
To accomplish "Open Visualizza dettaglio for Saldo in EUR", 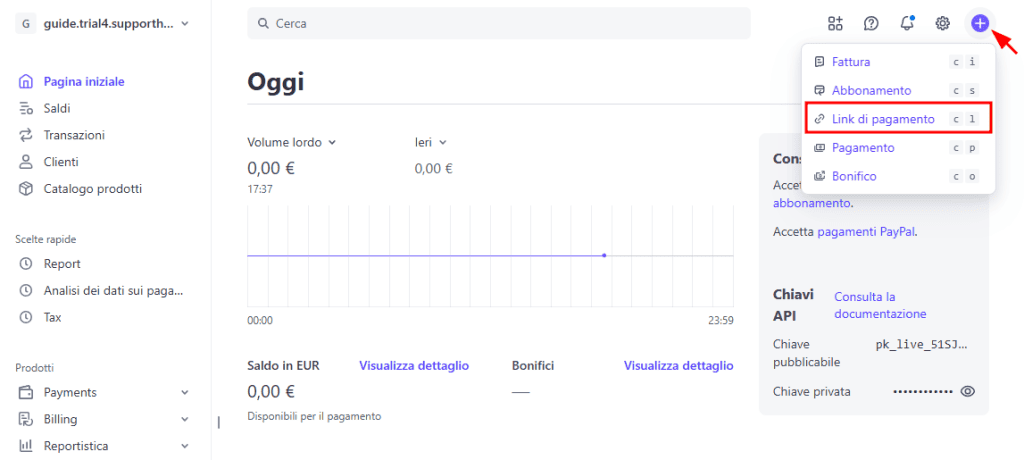I will [414, 366].
